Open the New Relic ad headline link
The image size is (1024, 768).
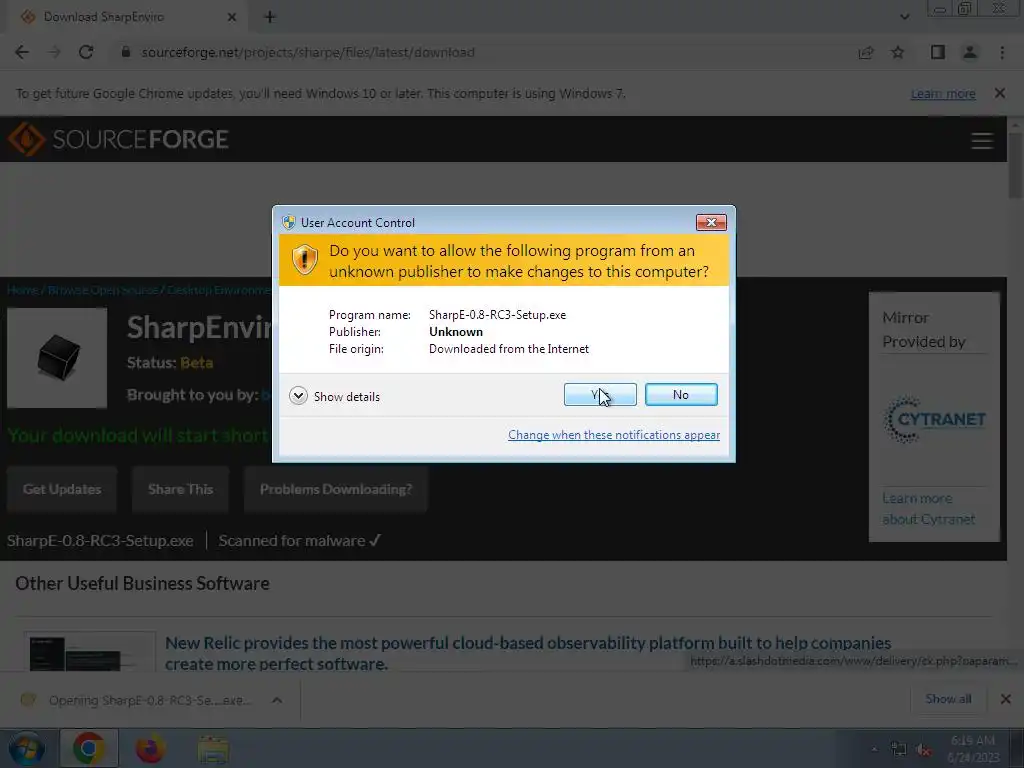coord(528,653)
